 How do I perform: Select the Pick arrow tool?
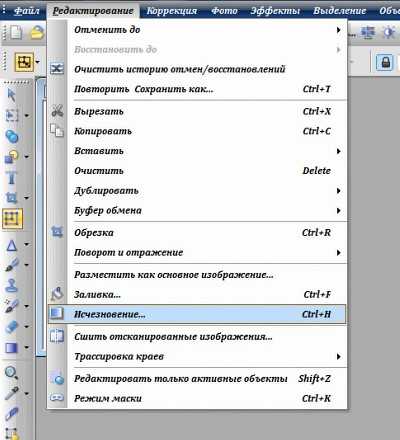click(12, 95)
